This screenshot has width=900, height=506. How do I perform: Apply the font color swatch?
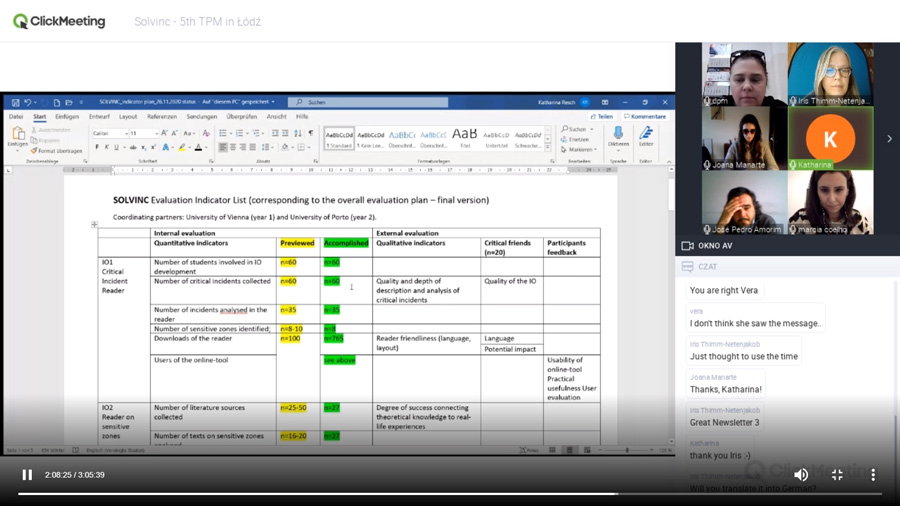coord(199,147)
